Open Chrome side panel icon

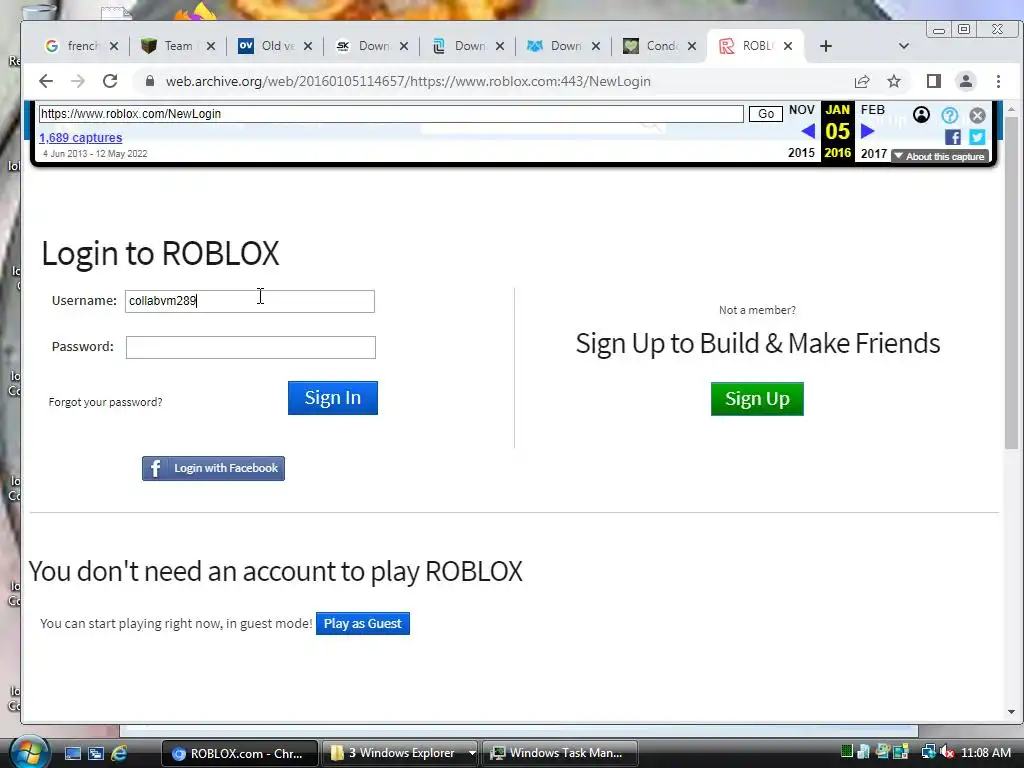[934, 81]
